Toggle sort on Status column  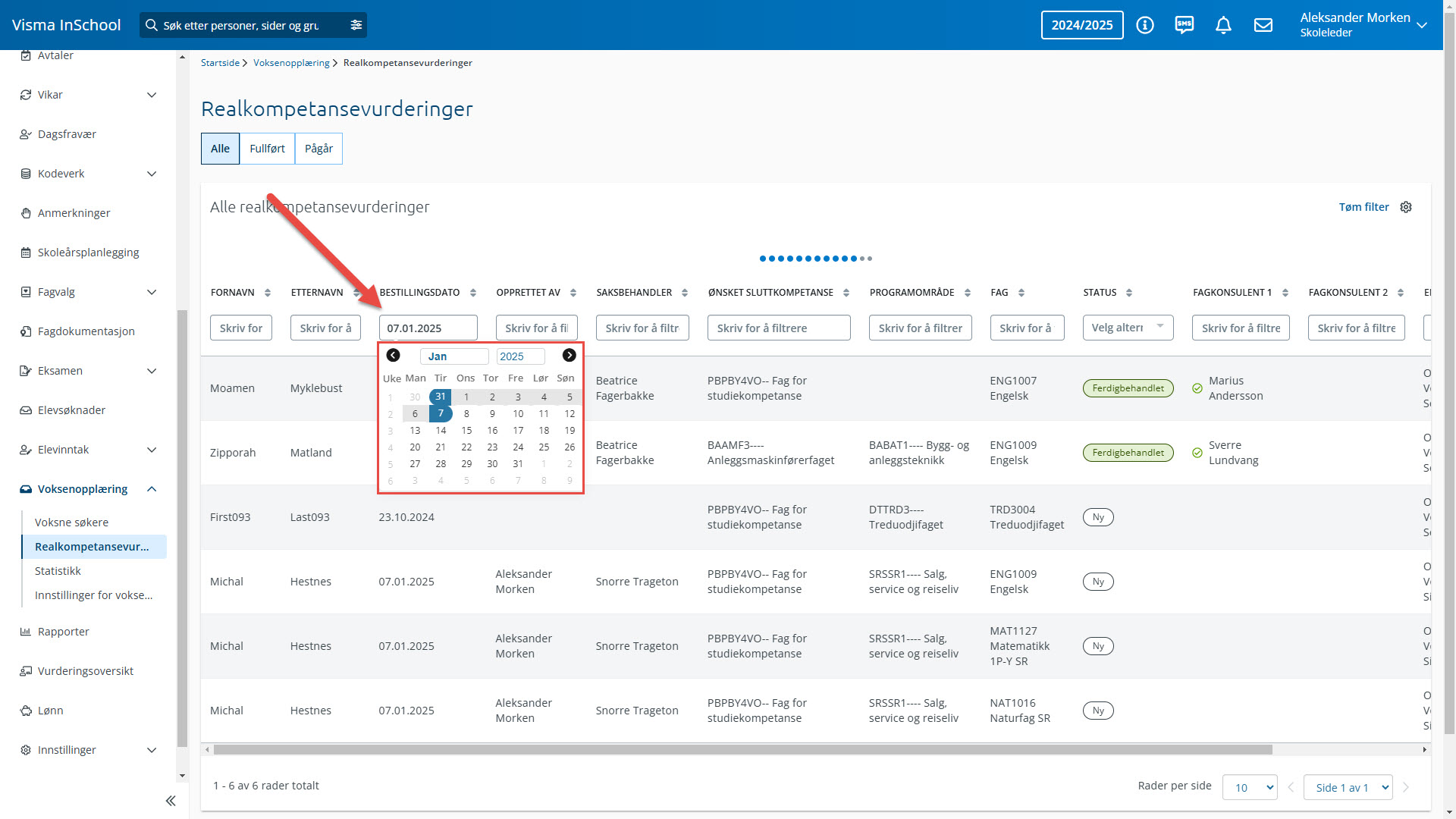pyautogui.click(x=1128, y=293)
